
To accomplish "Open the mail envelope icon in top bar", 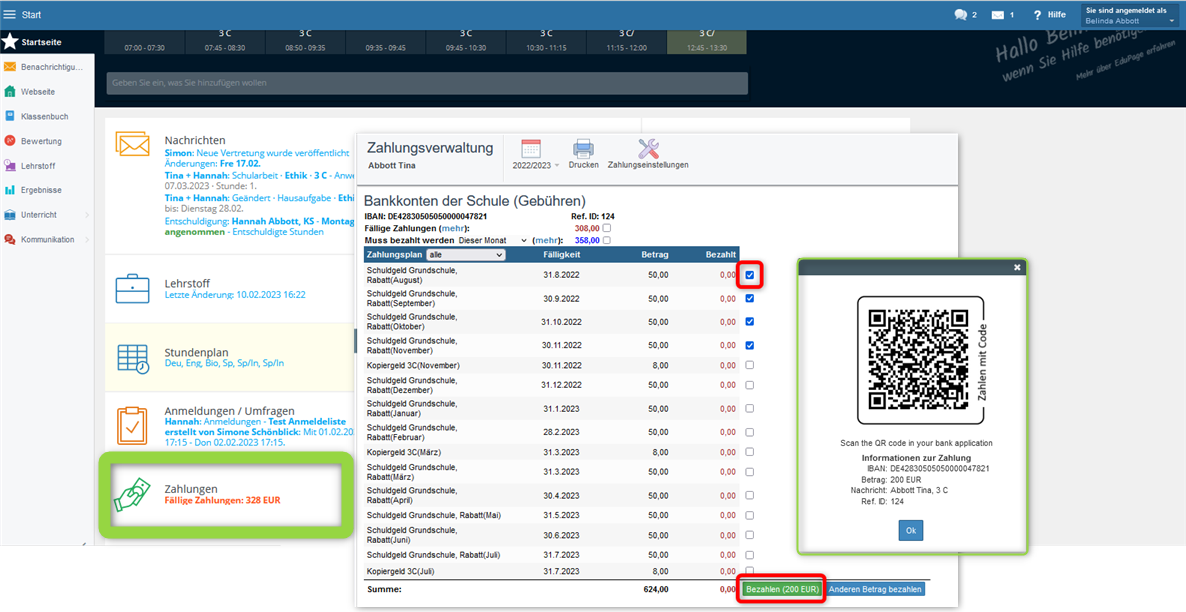I will 998,14.
